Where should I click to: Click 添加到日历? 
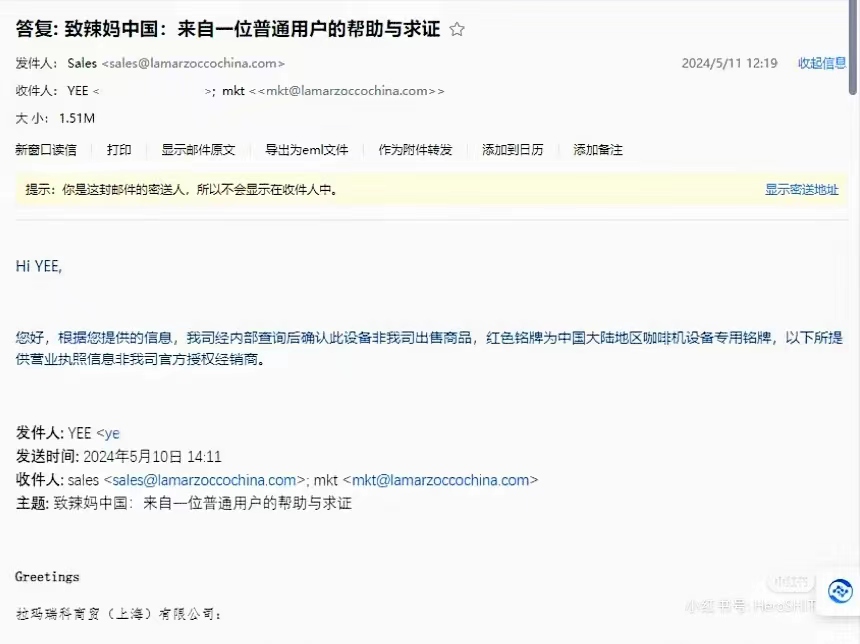pyautogui.click(x=512, y=150)
